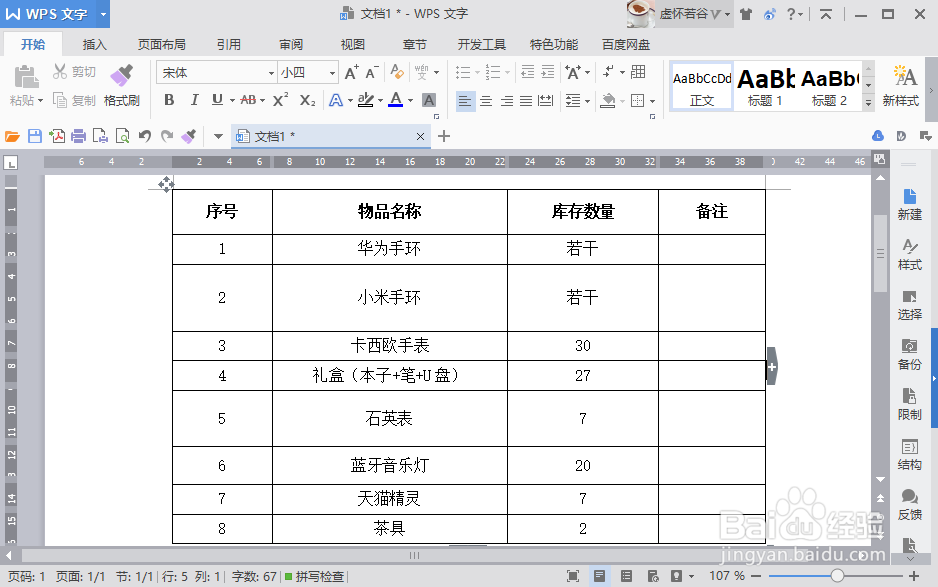Click the 新样式 button
Screen dimensions: 938x587
(x=900, y=87)
